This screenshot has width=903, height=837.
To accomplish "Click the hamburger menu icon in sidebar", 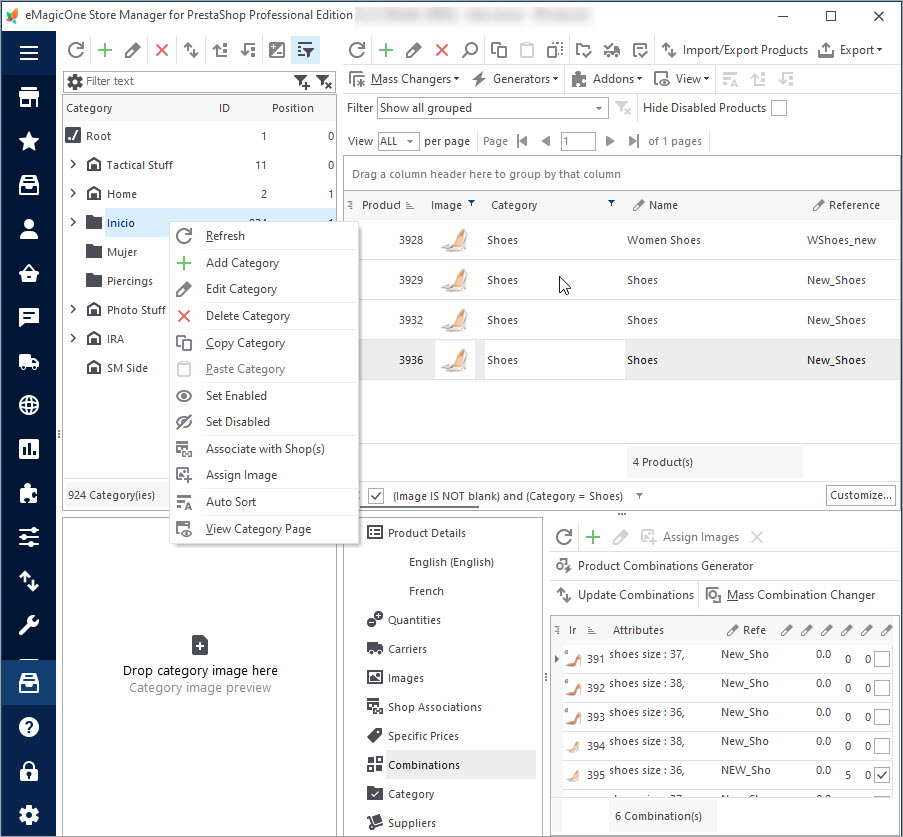I will click(x=29, y=53).
